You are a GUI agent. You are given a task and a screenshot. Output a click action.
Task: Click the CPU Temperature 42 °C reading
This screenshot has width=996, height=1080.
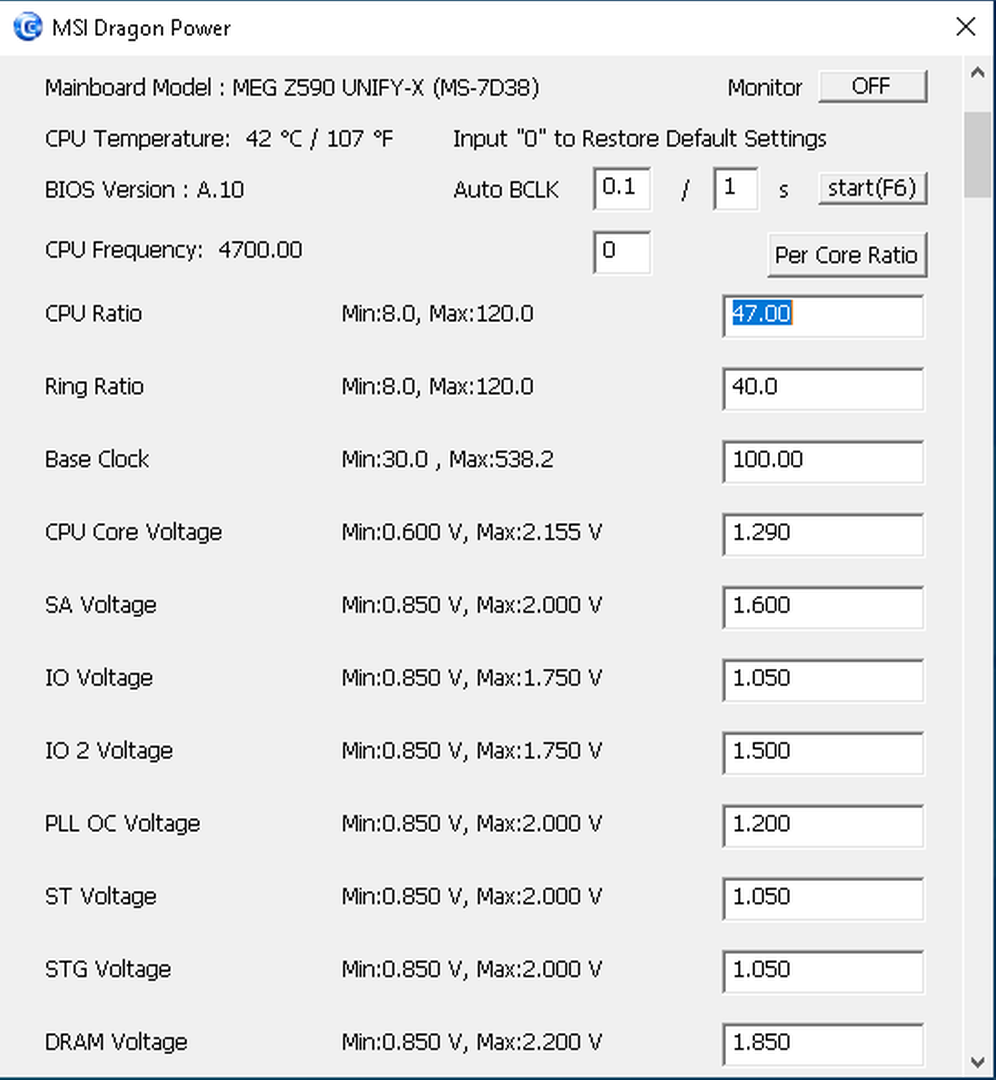pyautogui.click(x=219, y=138)
